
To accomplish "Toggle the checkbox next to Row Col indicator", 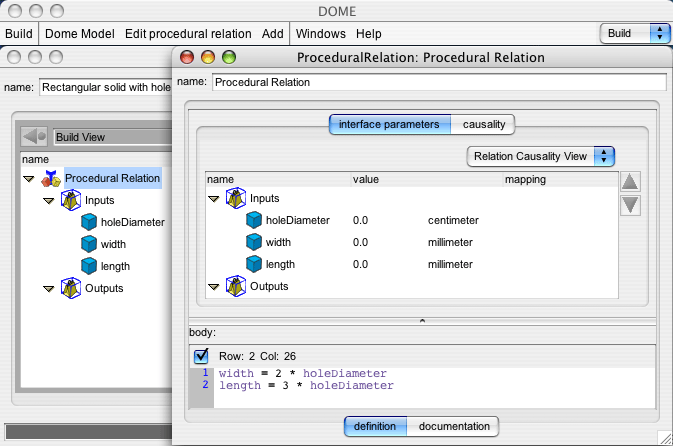I will tap(201, 356).
